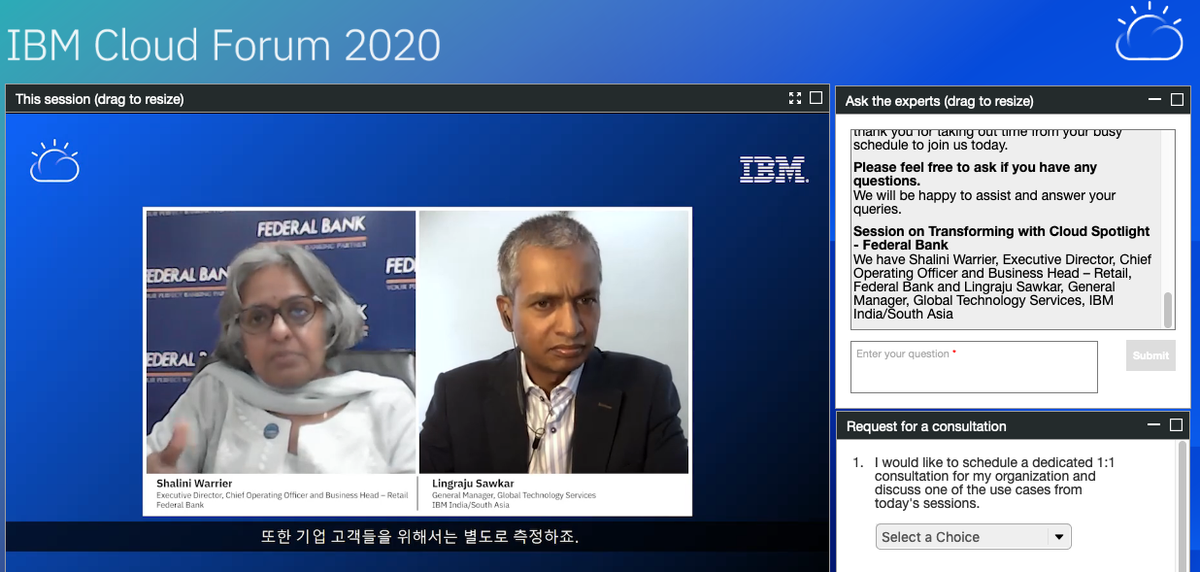
Task: Click 'Executive Director, Chief Operating Officer' caption
Action: click(x=282, y=495)
